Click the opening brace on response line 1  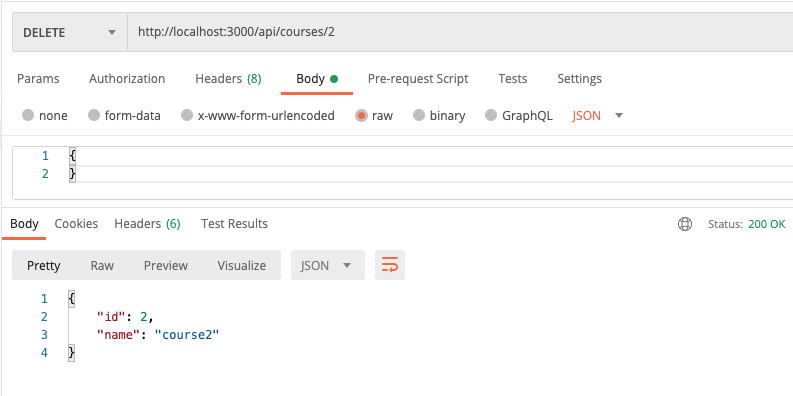tap(71, 299)
